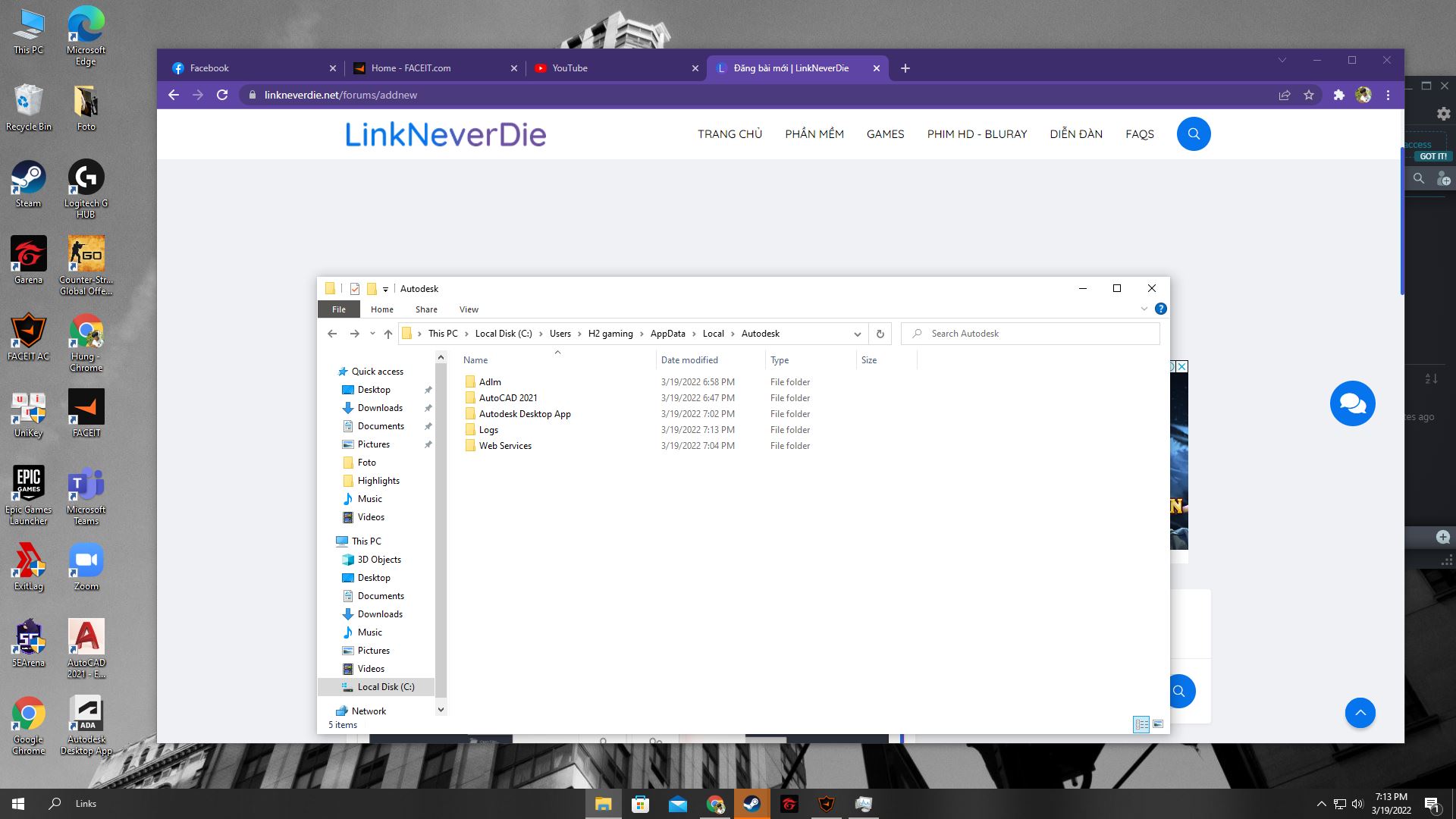This screenshot has width=1456, height=819.
Task: Bookmark this page with the star icon
Action: click(x=1308, y=95)
